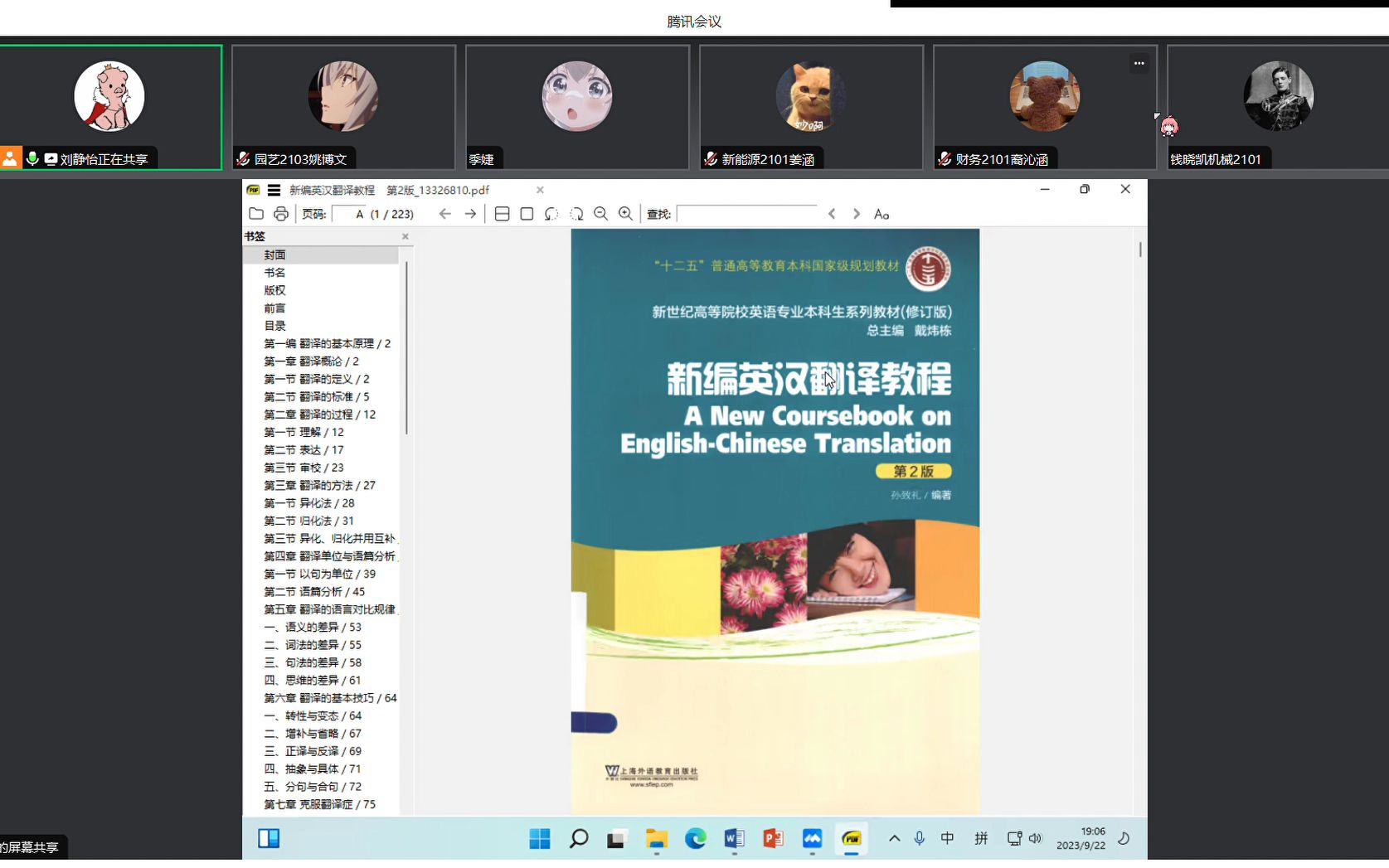Viewport: 1389px width, 868px height.
Task: Open the Windows Start menu
Action: pyautogui.click(x=540, y=839)
